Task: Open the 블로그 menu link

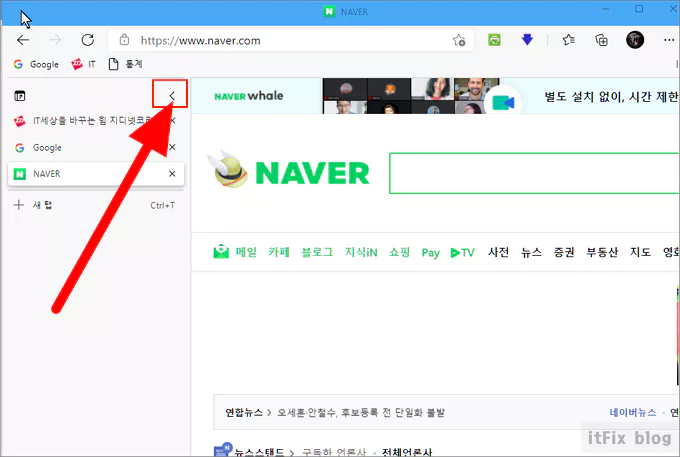Action: pyautogui.click(x=317, y=252)
